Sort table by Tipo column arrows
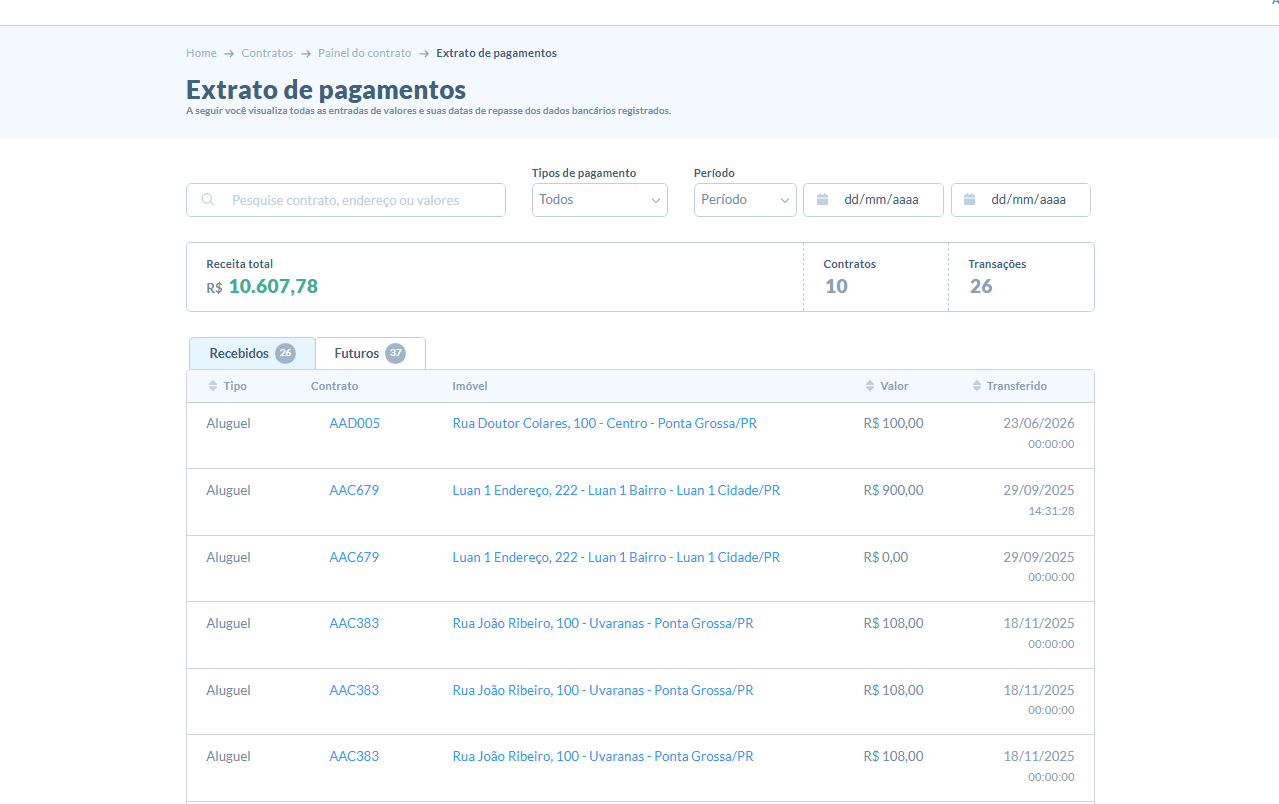Screen dimensions: 1279x804 [x=212, y=386]
